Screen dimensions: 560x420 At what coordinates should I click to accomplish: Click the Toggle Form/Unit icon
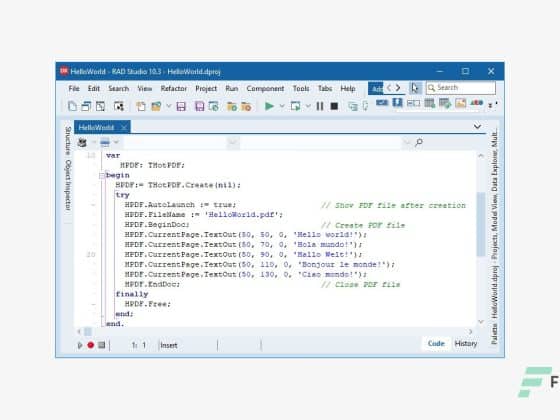point(119,106)
